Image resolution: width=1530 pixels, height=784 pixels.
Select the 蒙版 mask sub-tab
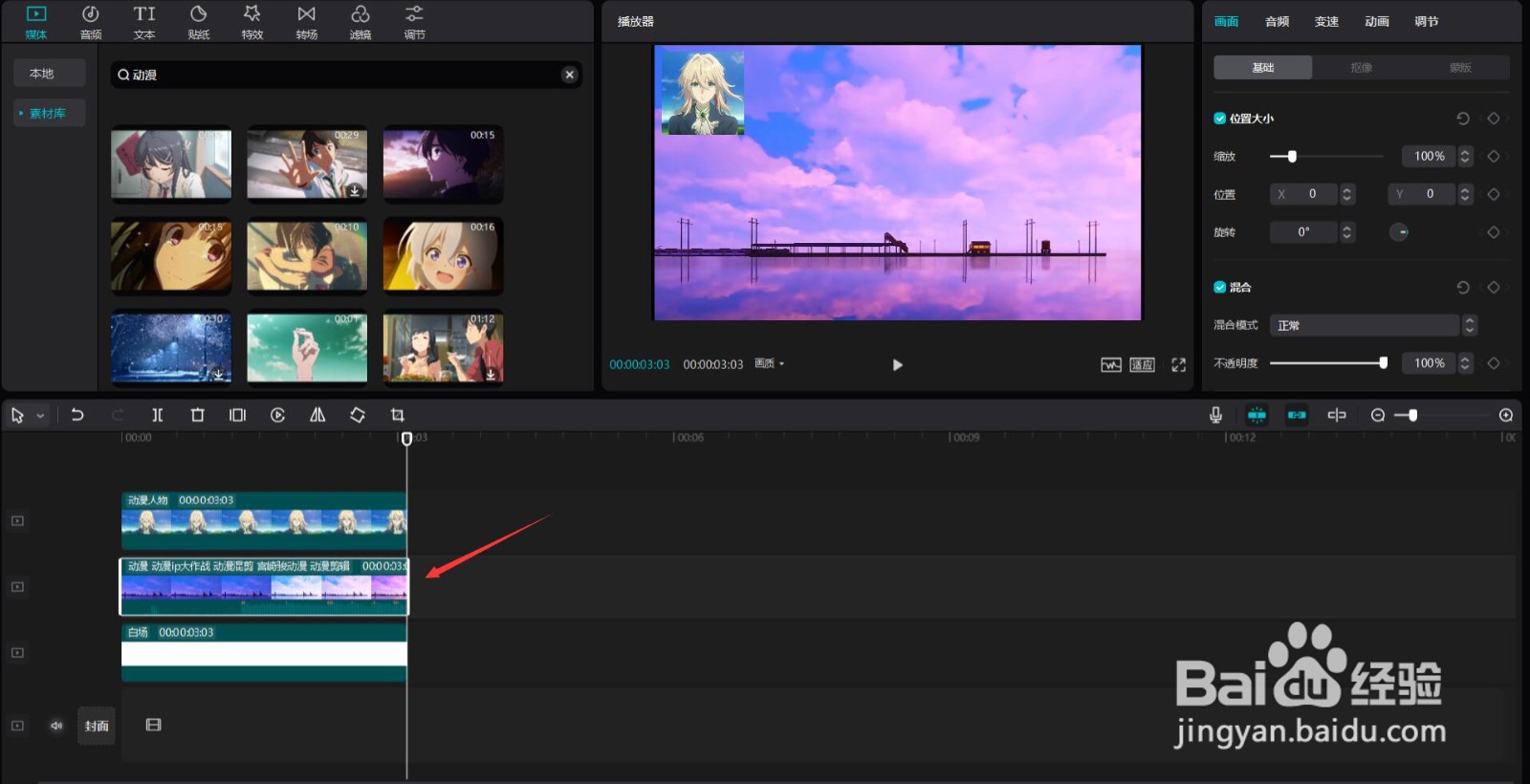click(1460, 67)
